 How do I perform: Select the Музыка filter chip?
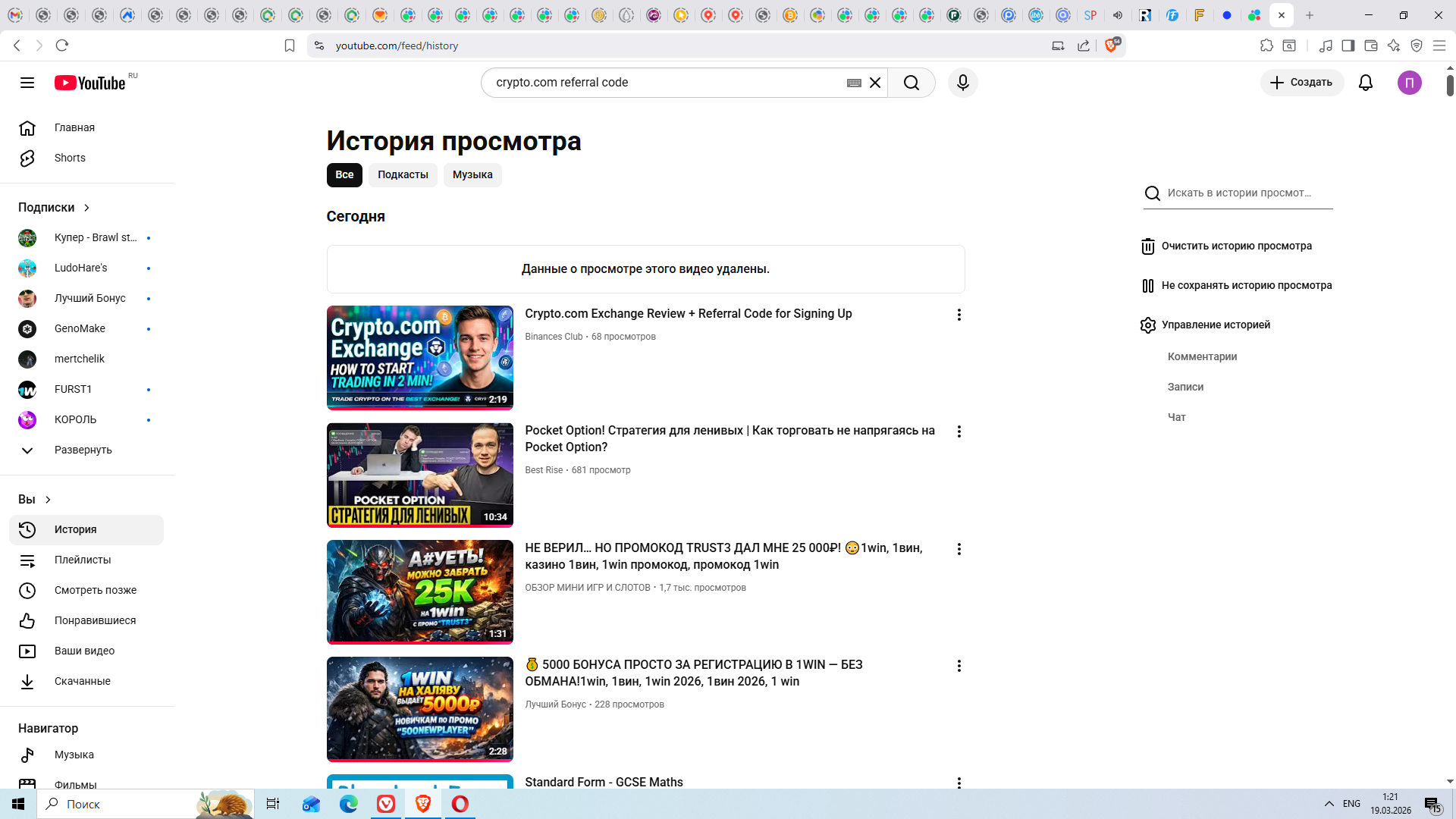click(x=472, y=174)
